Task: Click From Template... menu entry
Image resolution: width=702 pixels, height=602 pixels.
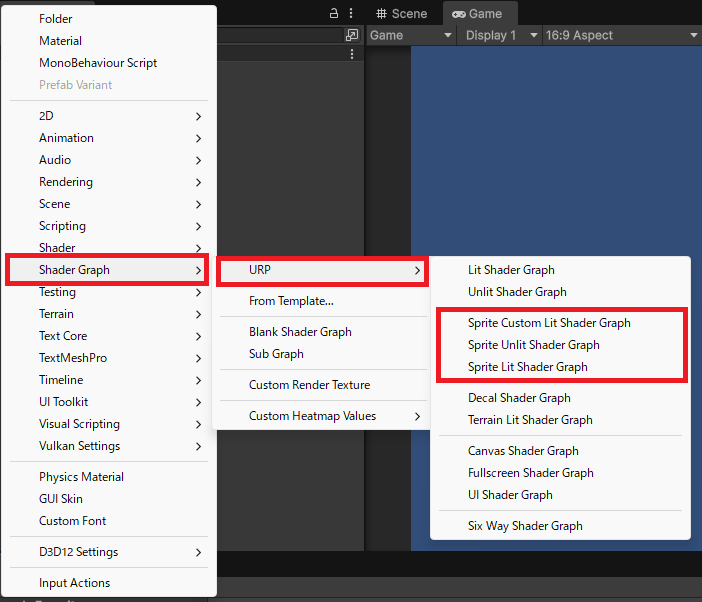Action: point(291,301)
